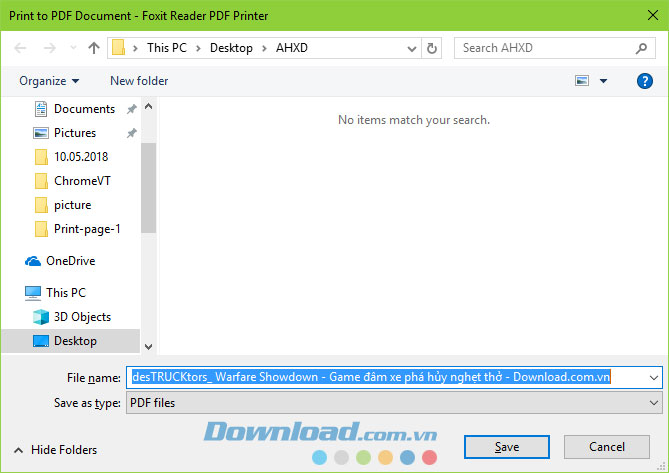Open the picture folder in sidebar
Image resolution: width=669 pixels, height=473 pixels.
(x=73, y=205)
